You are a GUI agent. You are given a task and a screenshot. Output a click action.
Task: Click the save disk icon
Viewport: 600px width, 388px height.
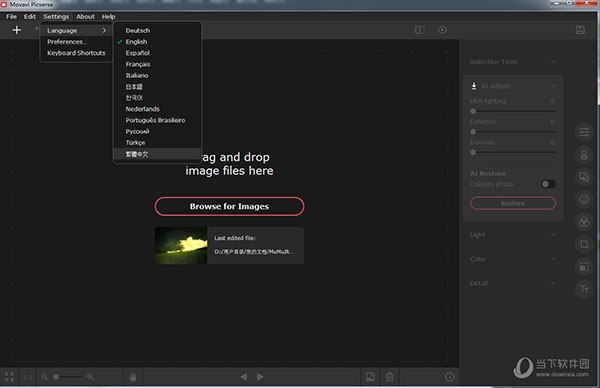(x=580, y=30)
